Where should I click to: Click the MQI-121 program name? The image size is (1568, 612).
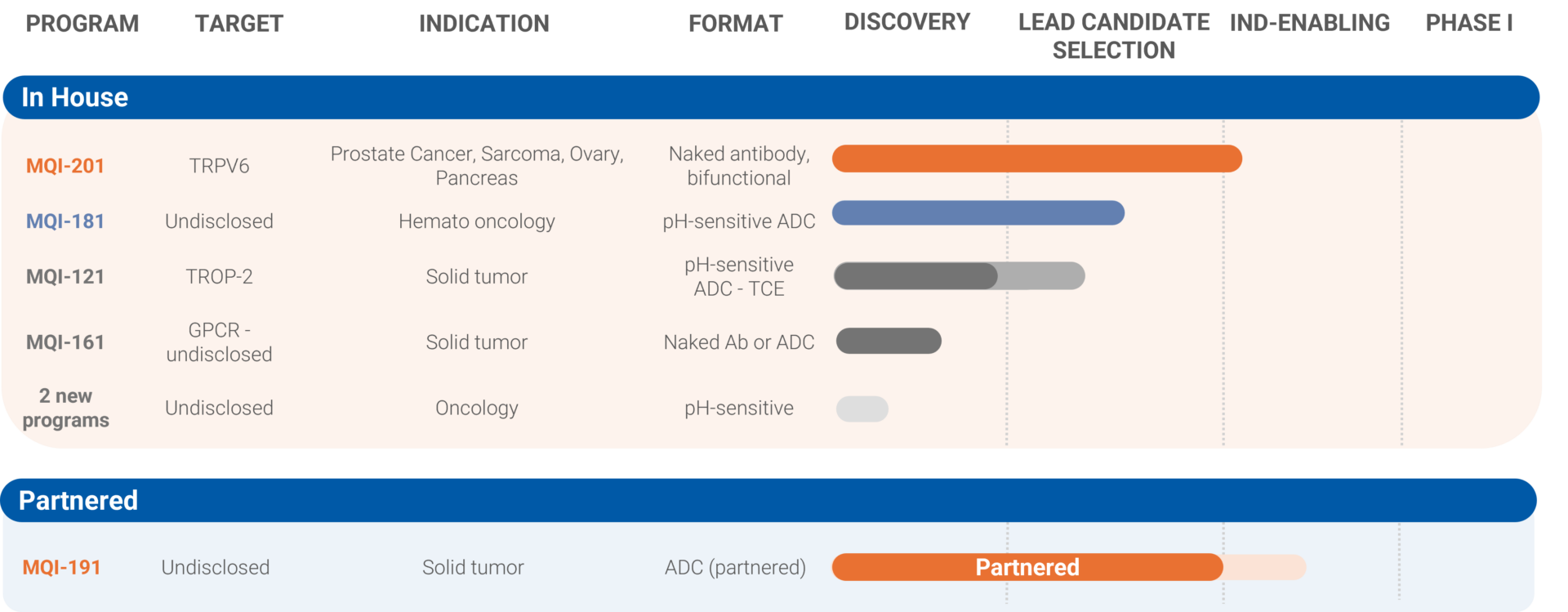tap(65, 277)
